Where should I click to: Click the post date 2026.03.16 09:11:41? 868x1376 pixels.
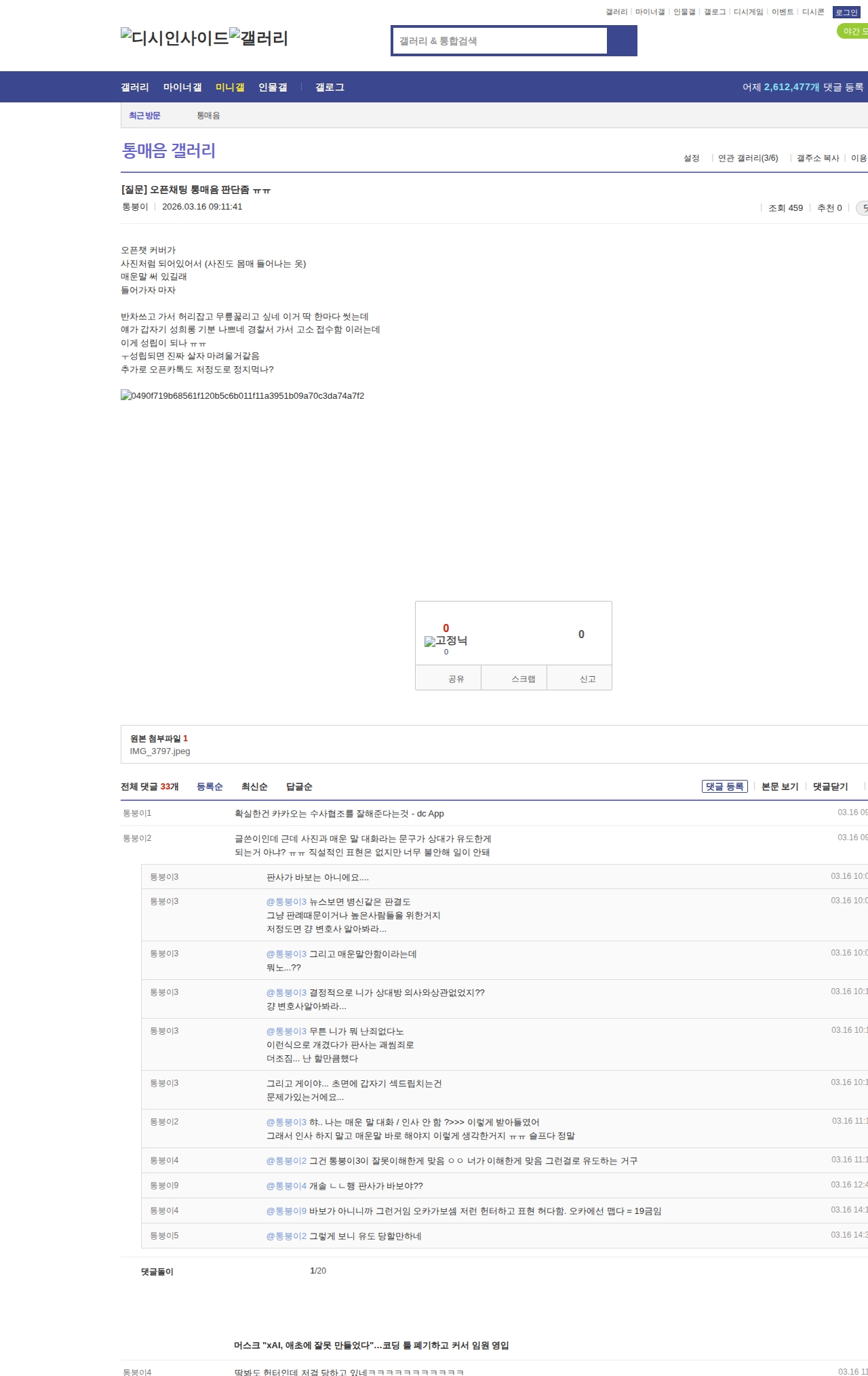[x=202, y=207]
